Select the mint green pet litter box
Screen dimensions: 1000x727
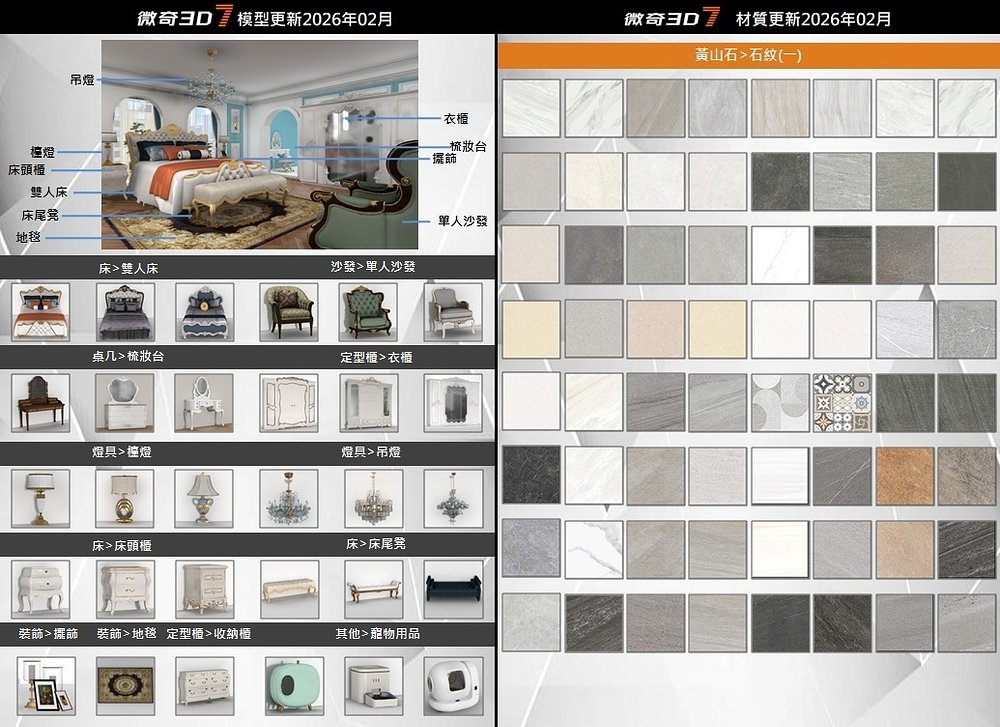[x=294, y=686]
